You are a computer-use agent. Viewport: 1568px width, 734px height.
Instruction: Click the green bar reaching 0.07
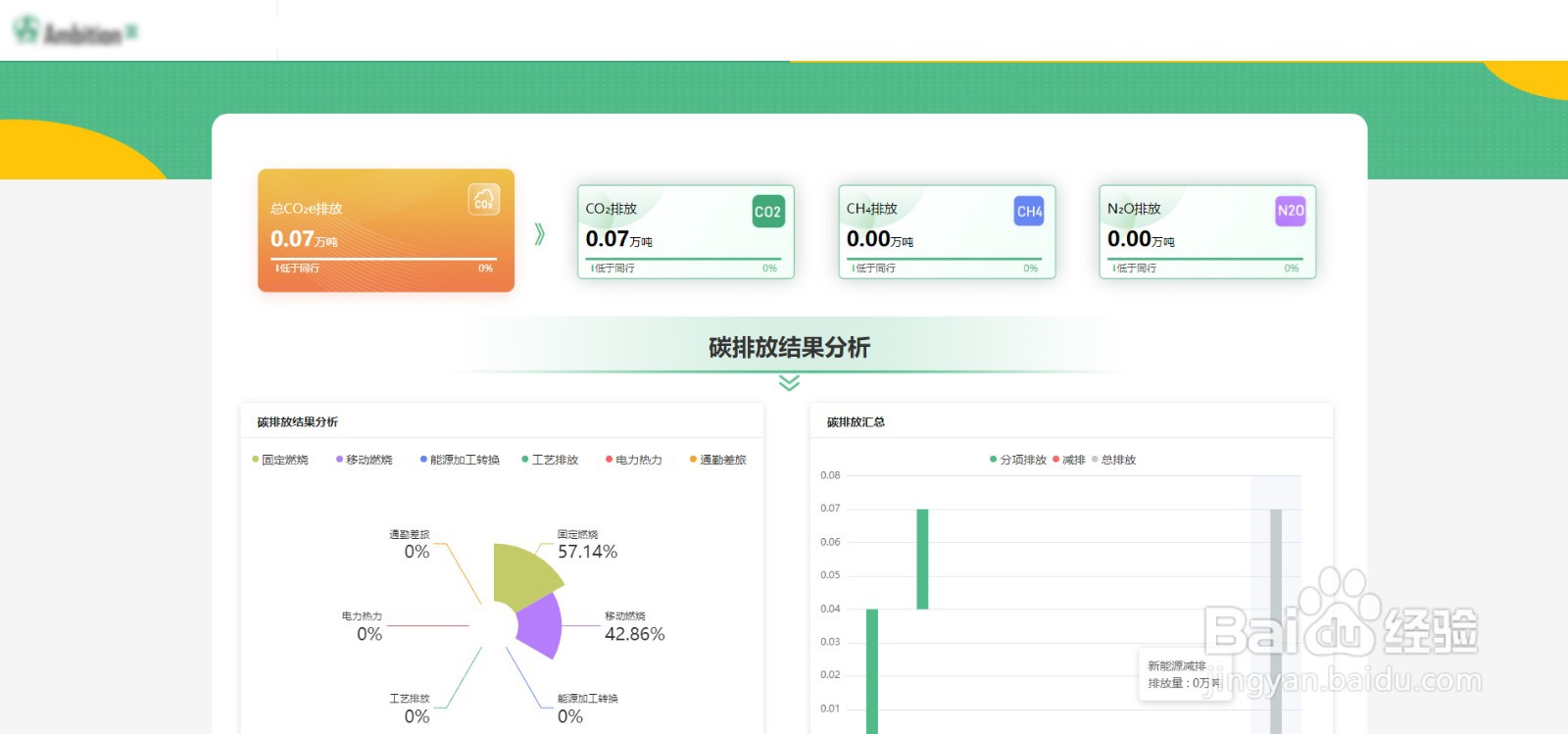[x=922, y=559]
